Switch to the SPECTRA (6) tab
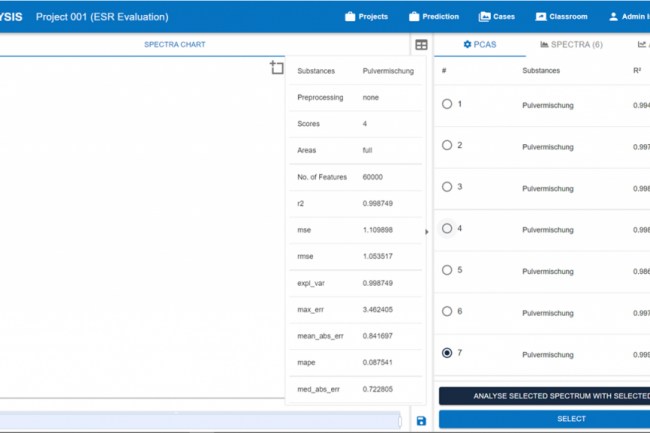This screenshot has width=650, height=433. click(x=571, y=45)
